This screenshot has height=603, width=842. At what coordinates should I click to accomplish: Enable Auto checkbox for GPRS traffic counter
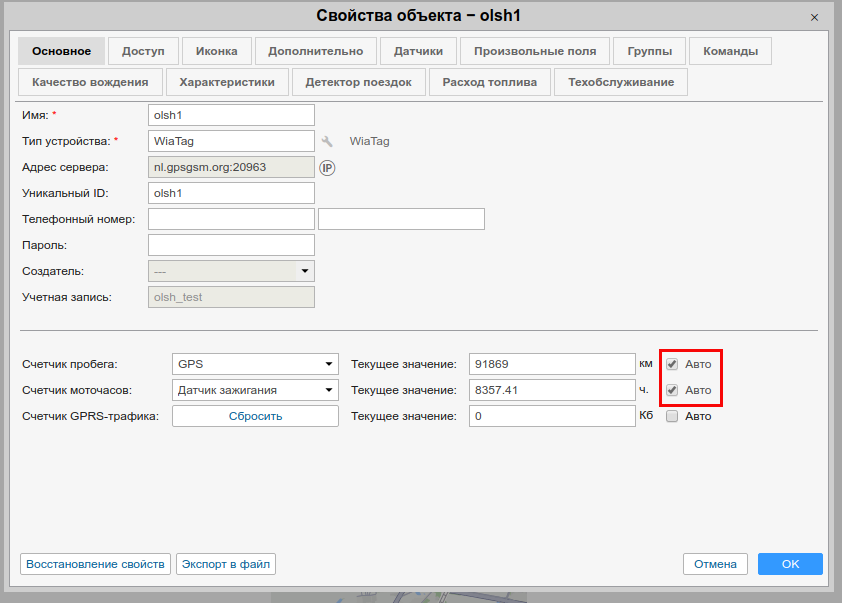click(x=673, y=416)
